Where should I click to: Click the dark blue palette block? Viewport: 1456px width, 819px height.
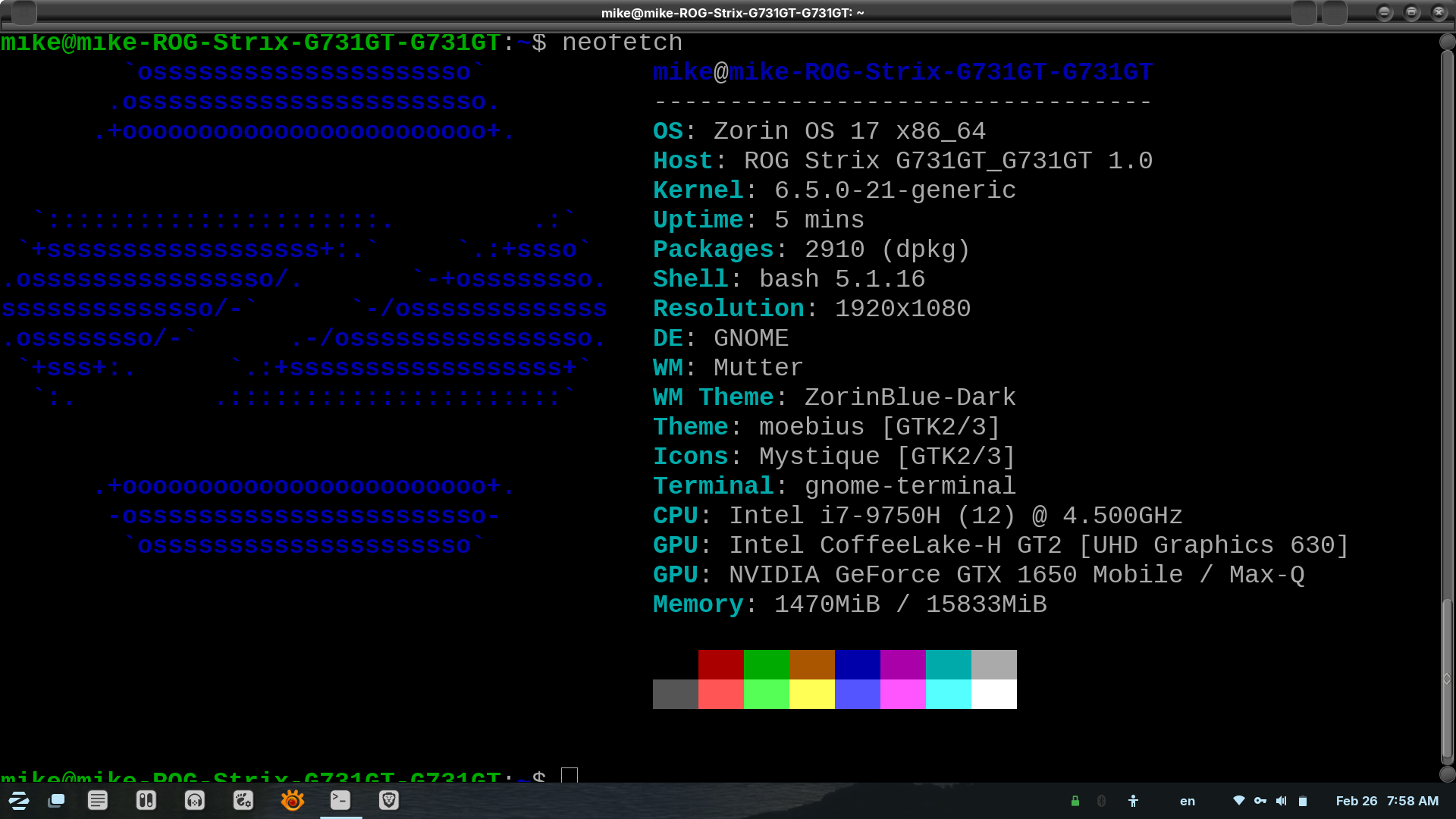point(858,664)
